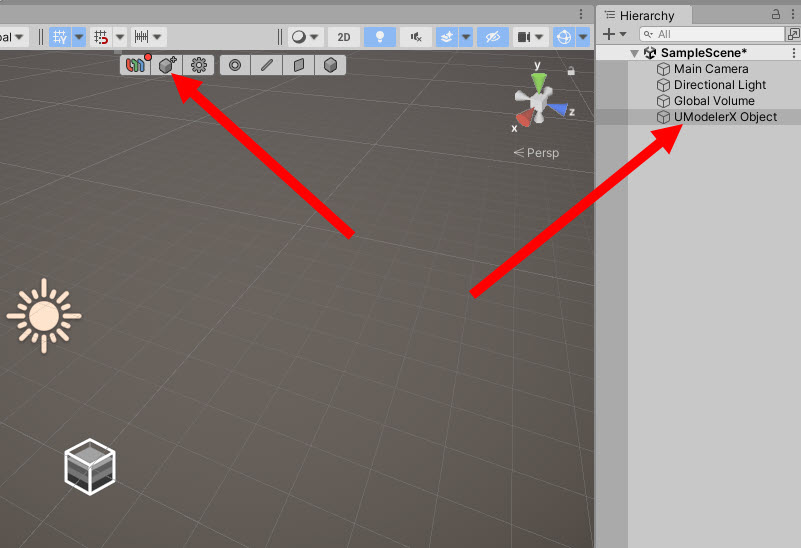Toggle grid snapping button
The height and width of the screenshot is (548, 801).
pos(101,37)
